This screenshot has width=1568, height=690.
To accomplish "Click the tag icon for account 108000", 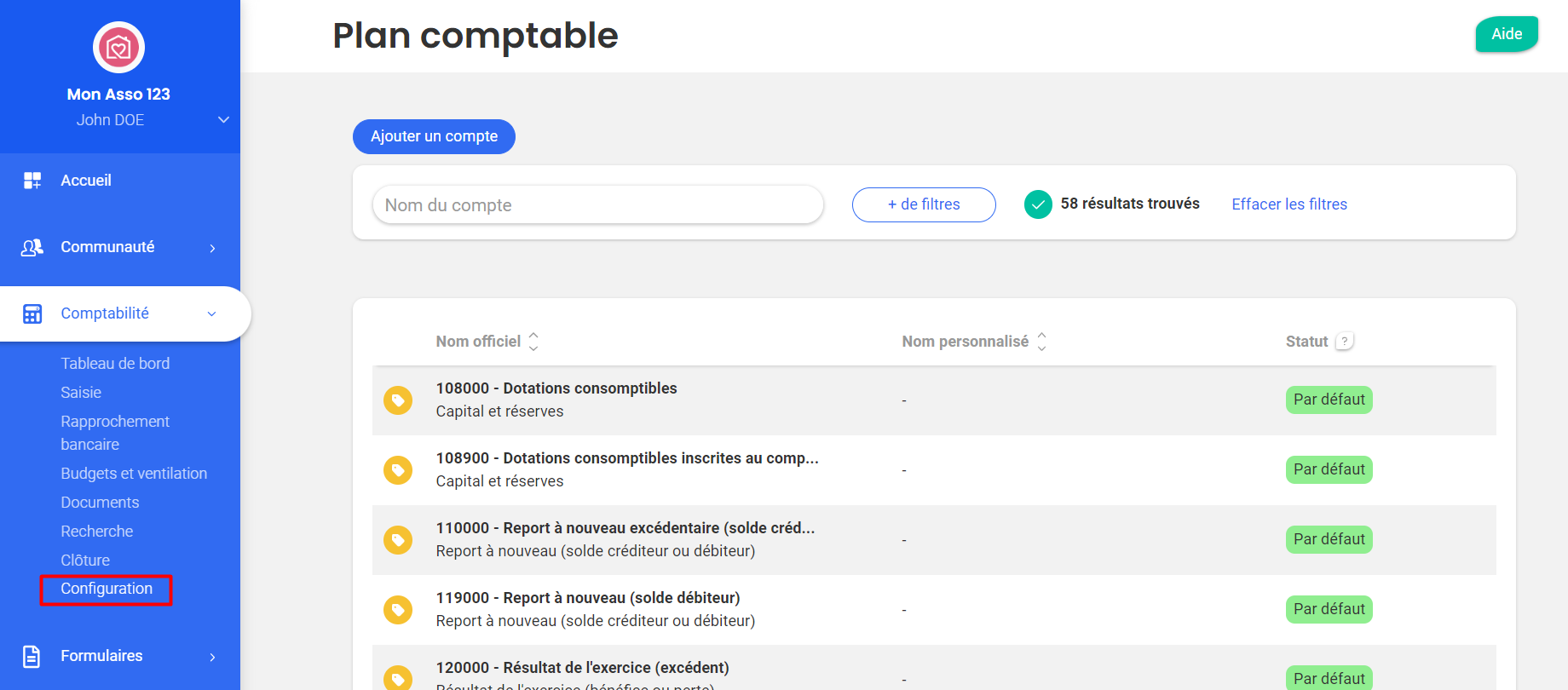I will [398, 400].
